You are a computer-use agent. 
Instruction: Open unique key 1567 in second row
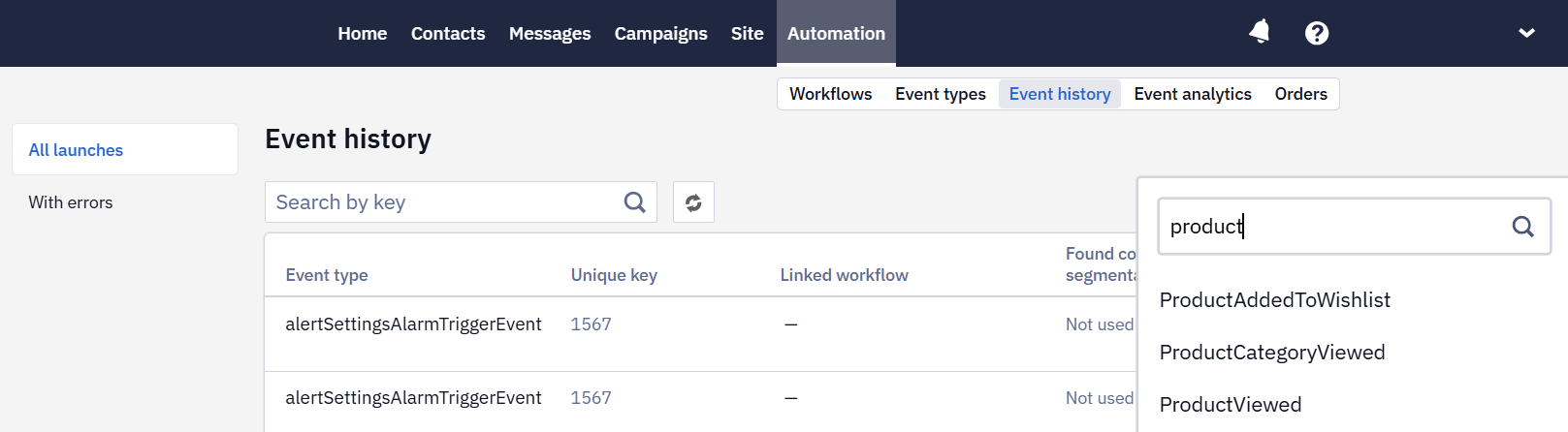coord(592,398)
